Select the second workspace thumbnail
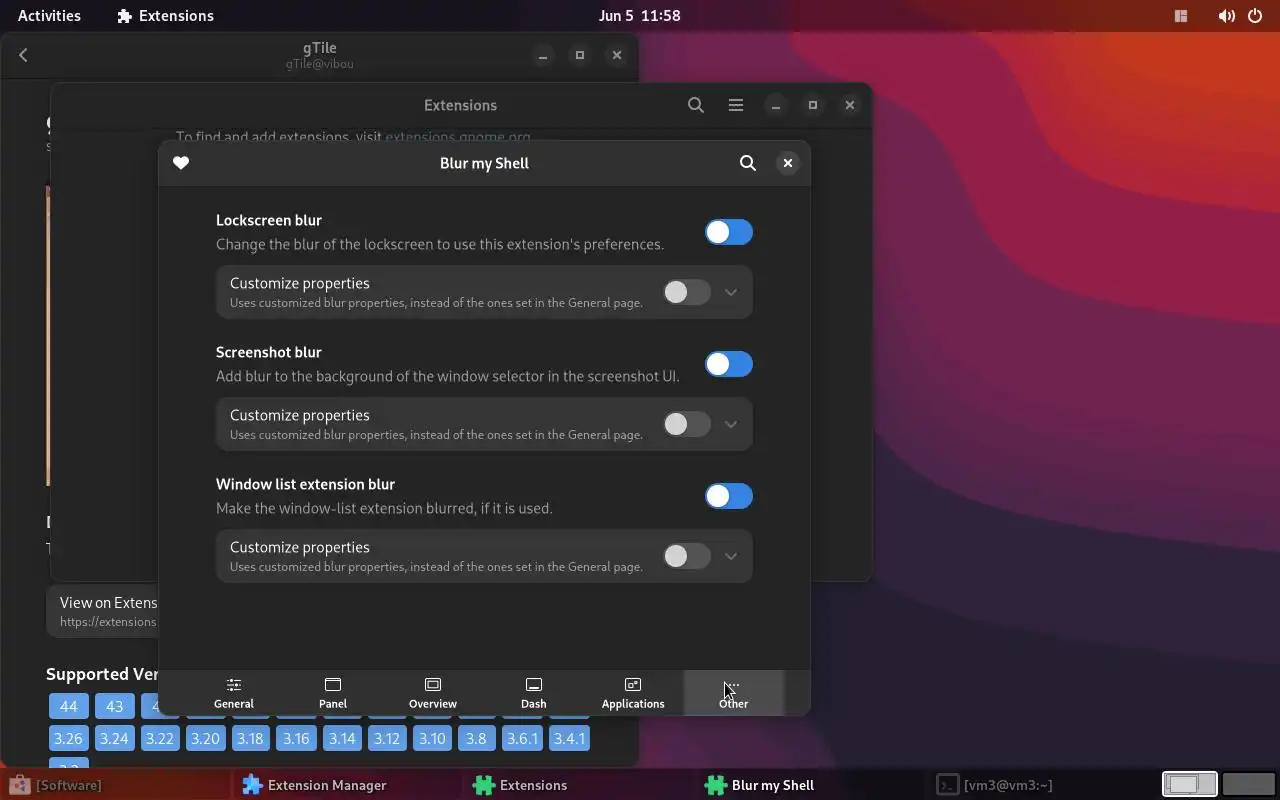Screen dimensions: 1280x800 [x=1248, y=785]
